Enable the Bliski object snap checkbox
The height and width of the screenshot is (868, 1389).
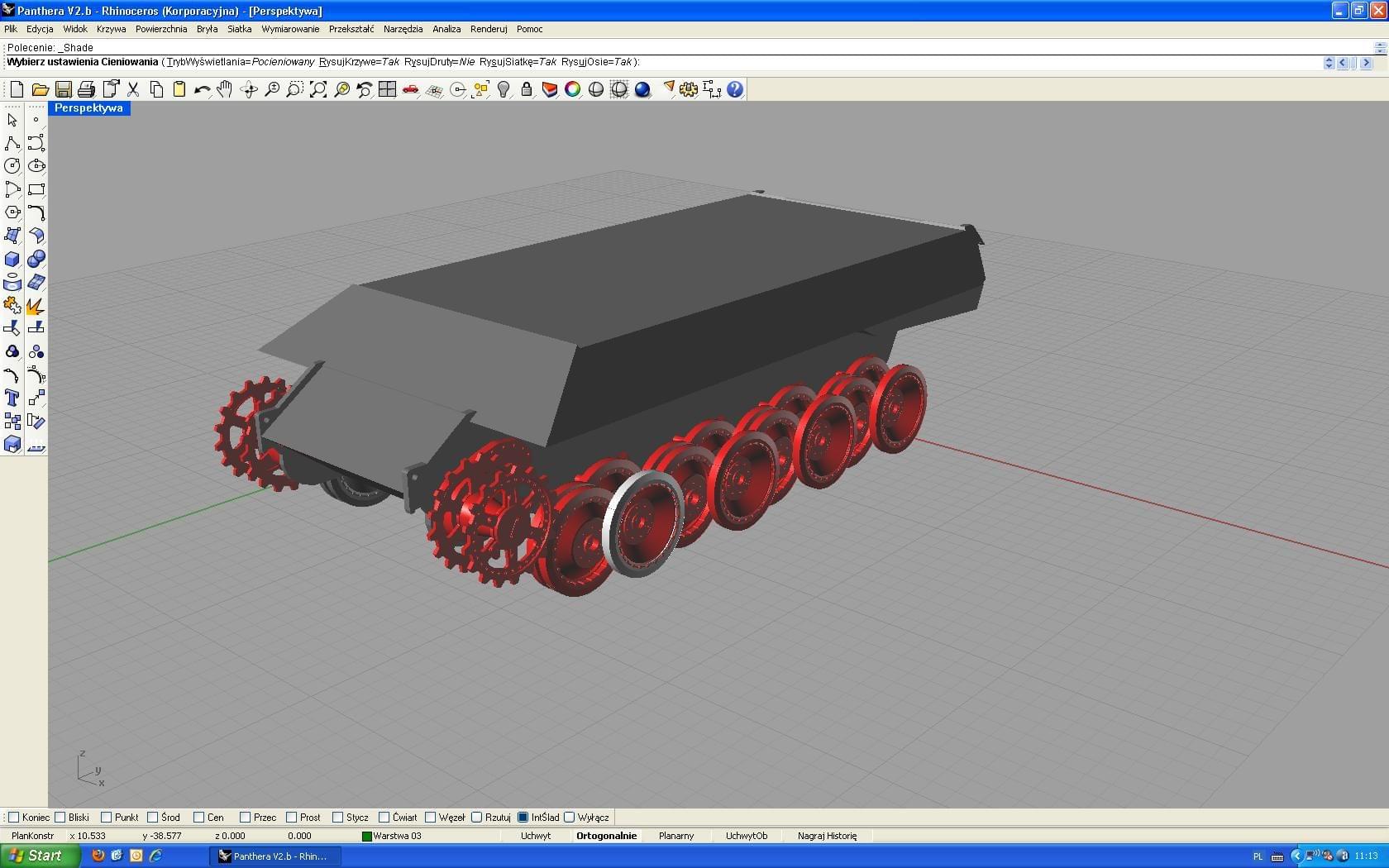pyautogui.click(x=60, y=818)
